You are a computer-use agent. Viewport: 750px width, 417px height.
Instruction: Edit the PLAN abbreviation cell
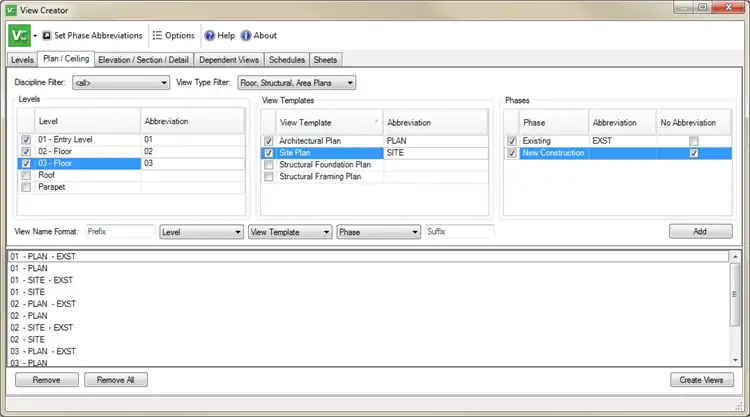point(435,141)
